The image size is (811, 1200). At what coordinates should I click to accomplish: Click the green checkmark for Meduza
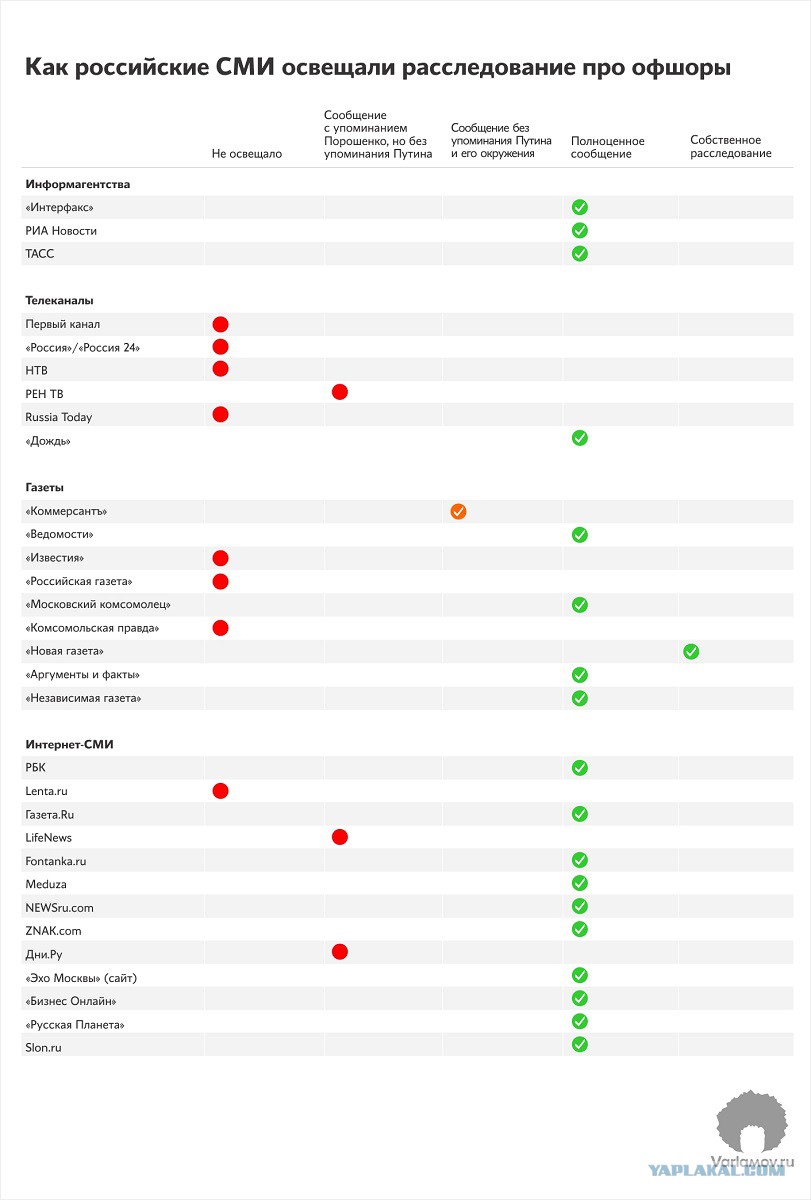(579, 883)
